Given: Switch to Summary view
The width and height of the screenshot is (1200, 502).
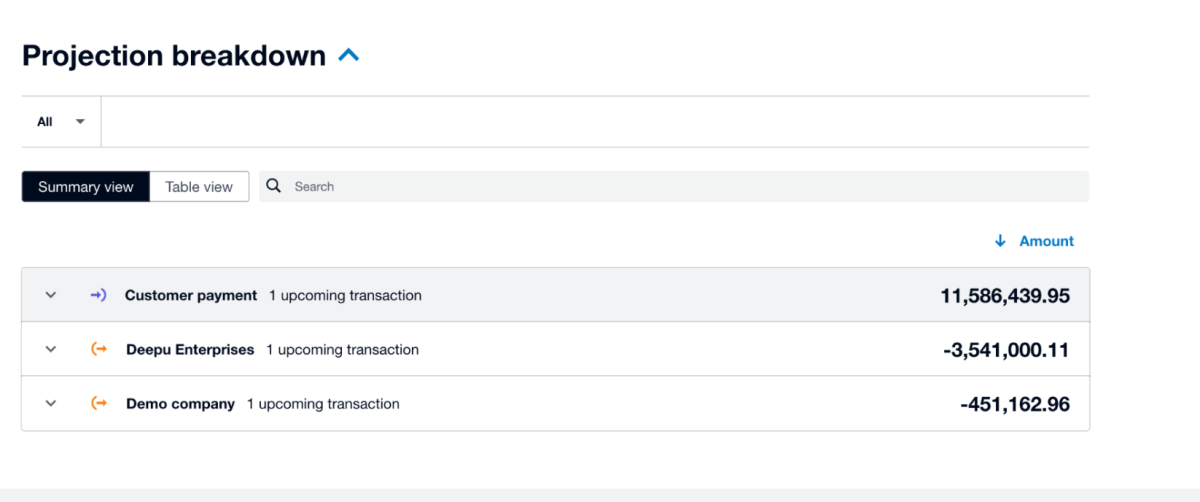Looking at the screenshot, I should [86, 187].
